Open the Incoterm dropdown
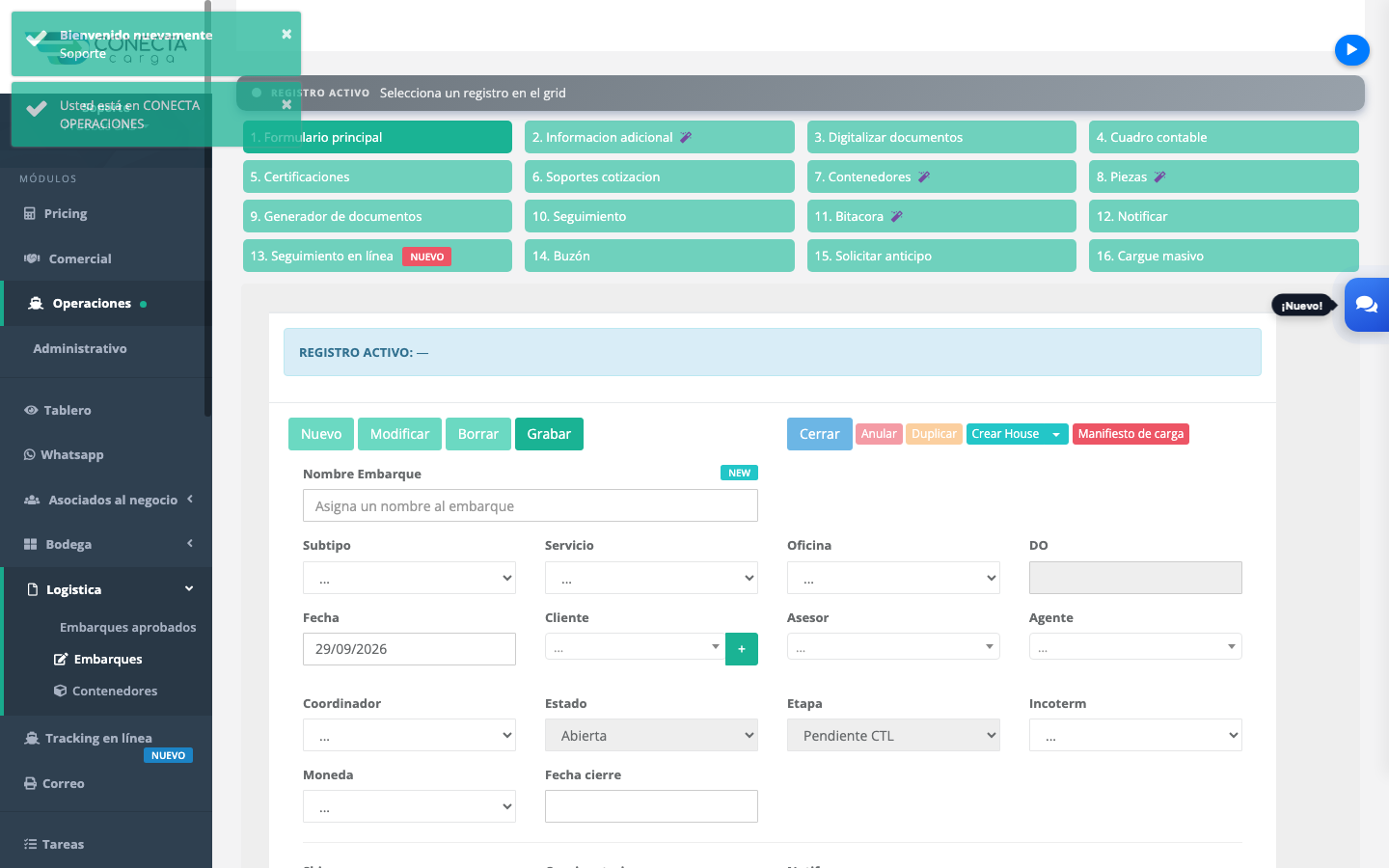The width and height of the screenshot is (1389, 868). point(1135,735)
